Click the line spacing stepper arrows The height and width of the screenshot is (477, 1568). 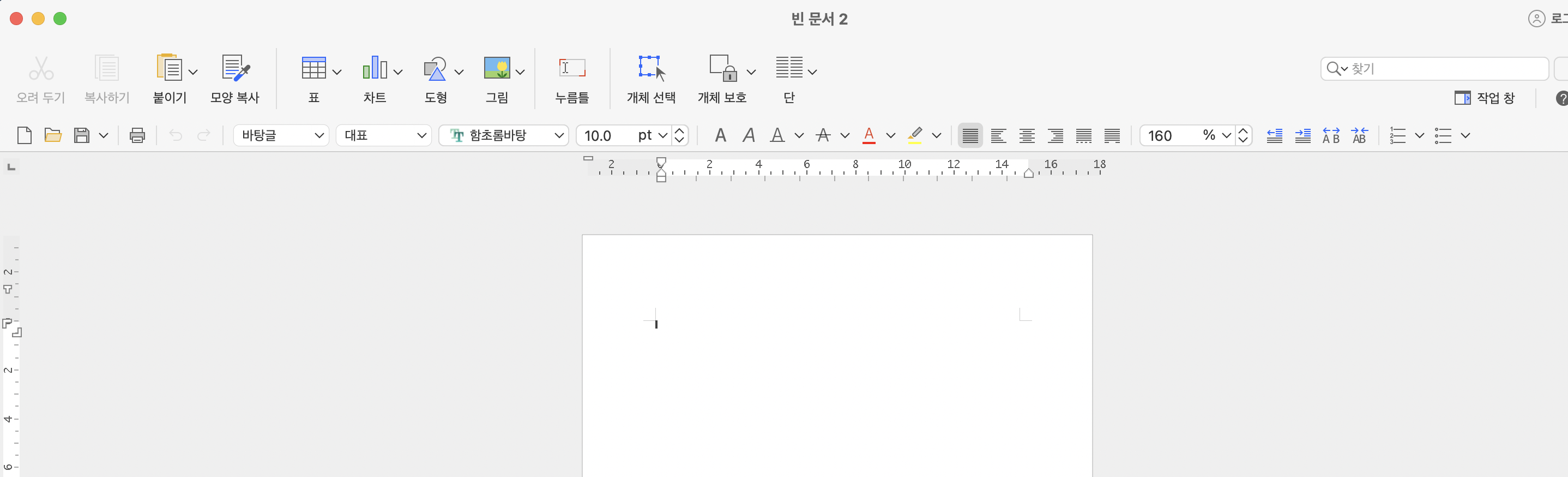tap(1244, 135)
